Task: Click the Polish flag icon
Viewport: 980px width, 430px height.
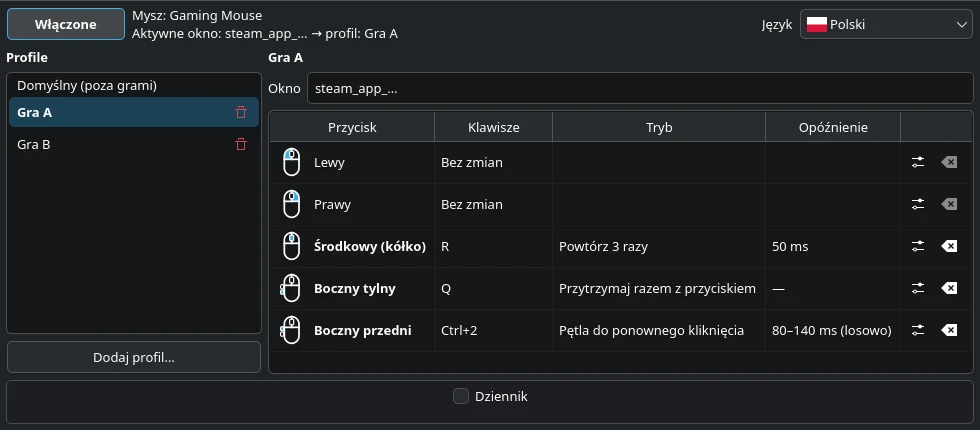Action: pyautogui.click(x=817, y=25)
